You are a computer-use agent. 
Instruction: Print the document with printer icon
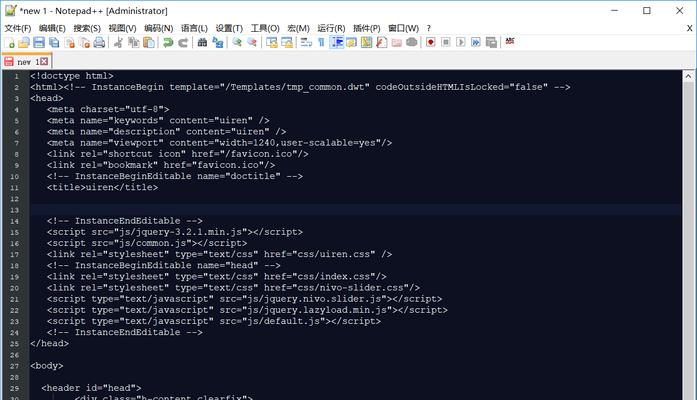(x=100, y=43)
